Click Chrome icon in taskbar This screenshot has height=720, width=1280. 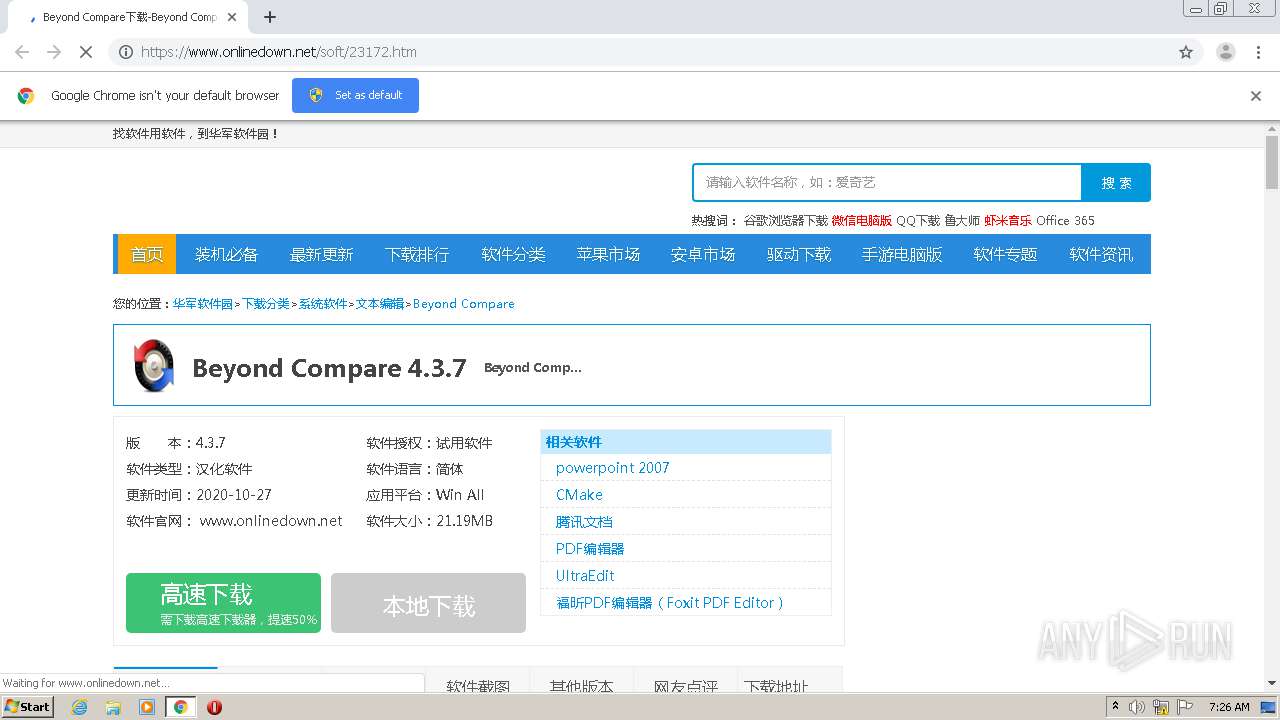click(x=180, y=707)
